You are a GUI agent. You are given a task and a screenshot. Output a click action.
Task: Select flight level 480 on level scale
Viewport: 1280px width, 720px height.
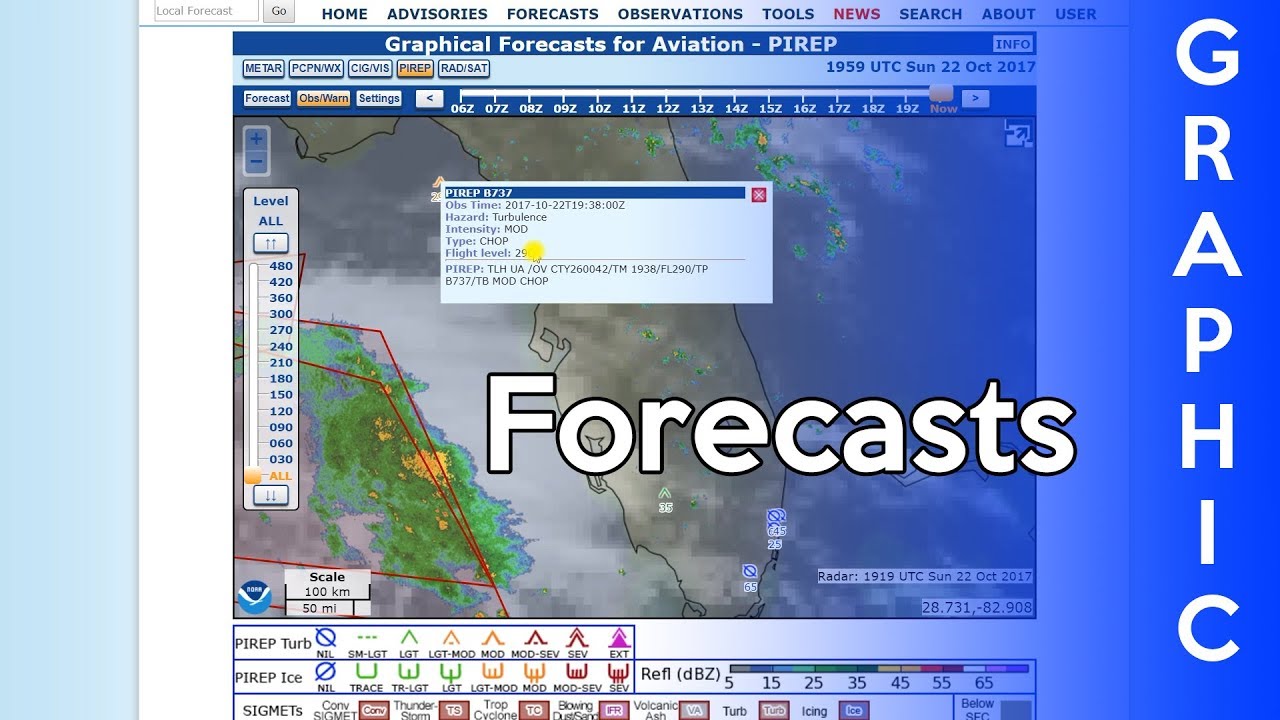coord(281,266)
